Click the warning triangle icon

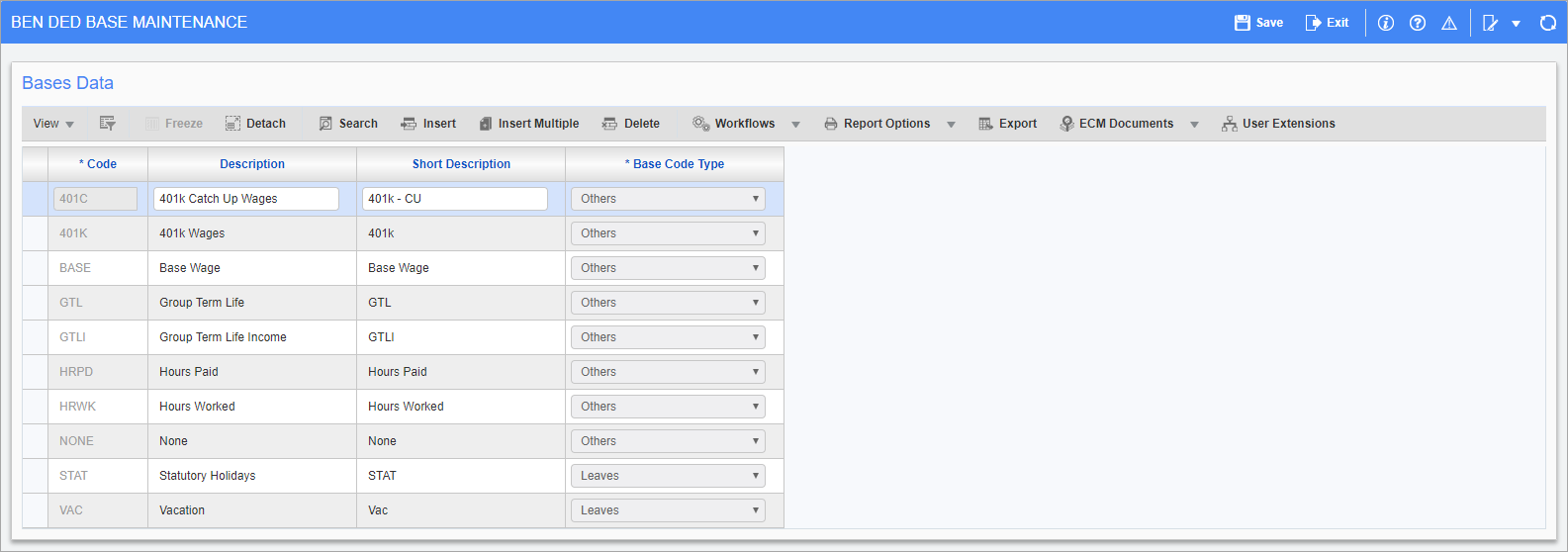click(1448, 23)
